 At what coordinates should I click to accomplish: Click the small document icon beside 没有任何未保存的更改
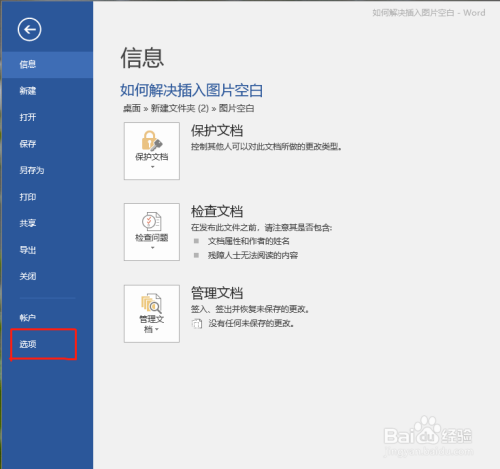click(x=197, y=323)
